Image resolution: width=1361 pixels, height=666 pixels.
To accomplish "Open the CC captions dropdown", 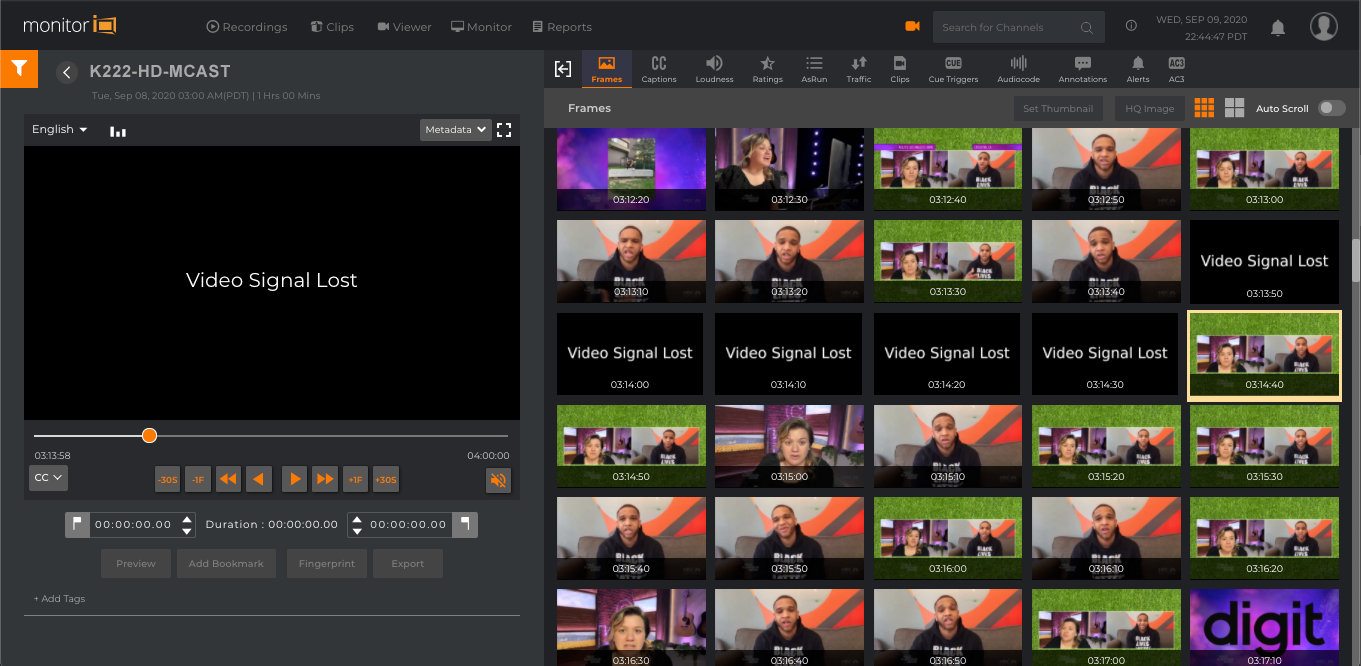I will [48, 478].
